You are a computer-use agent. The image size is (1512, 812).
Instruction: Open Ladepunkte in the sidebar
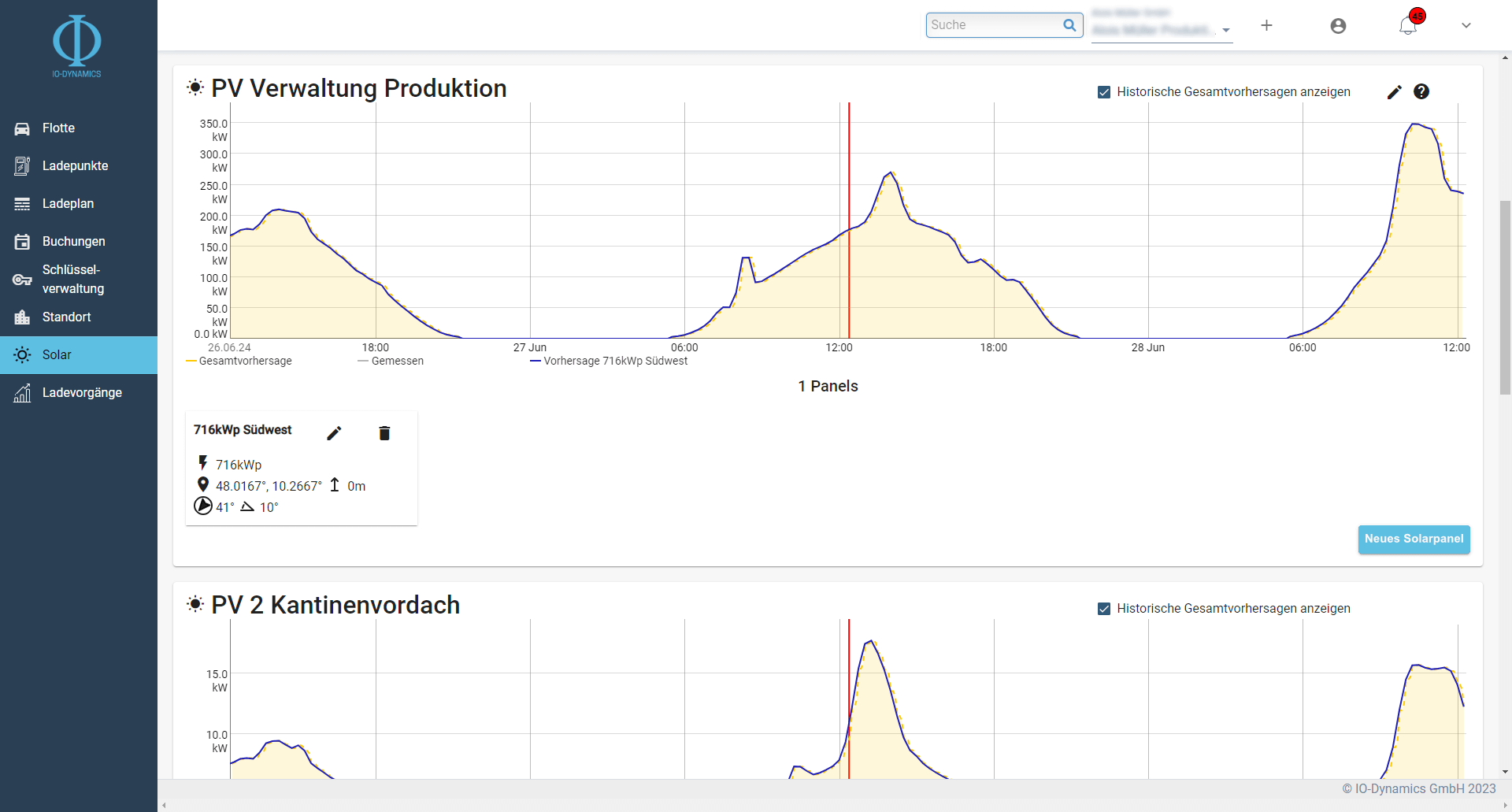tap(75, 166)
